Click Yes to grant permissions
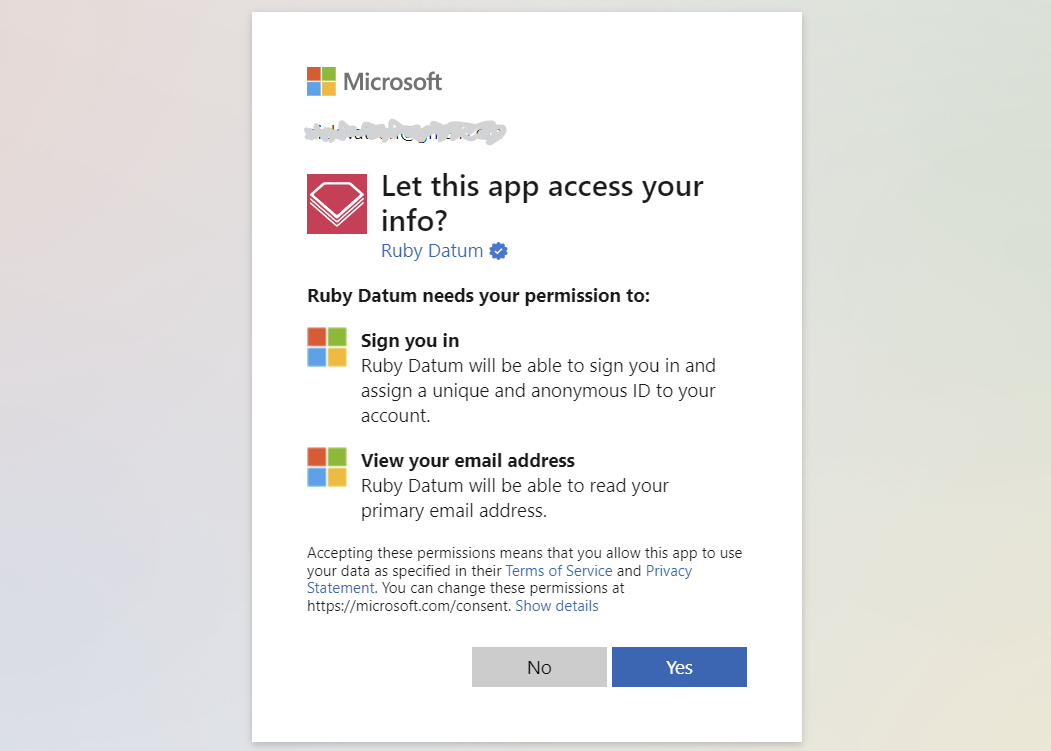 pyautogui.click(x=679, y=667)
